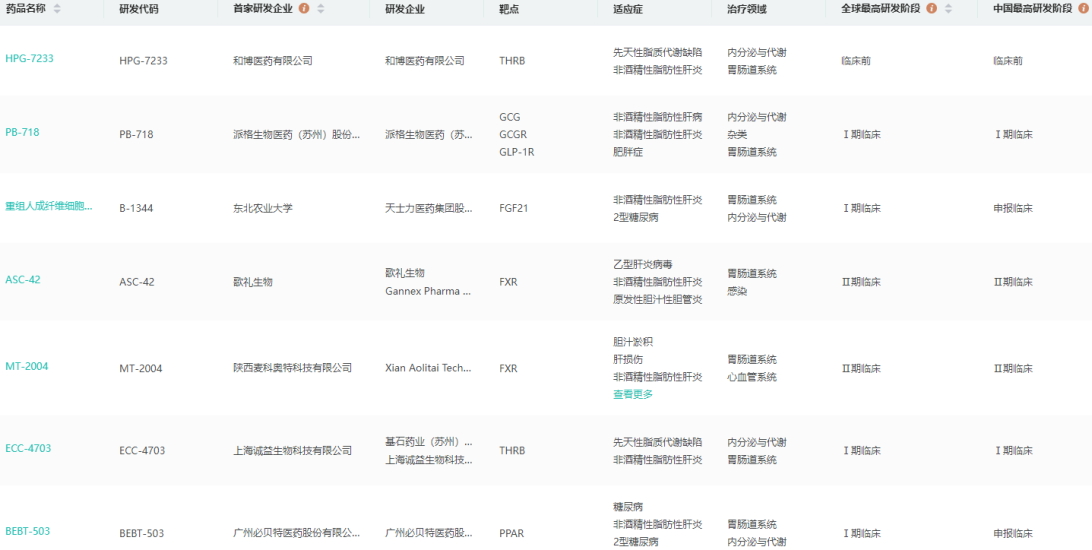Viewport: 1092px width, 550px height.
Task: Click indication 乙型肝炎病毒
Action: [643, 265]
